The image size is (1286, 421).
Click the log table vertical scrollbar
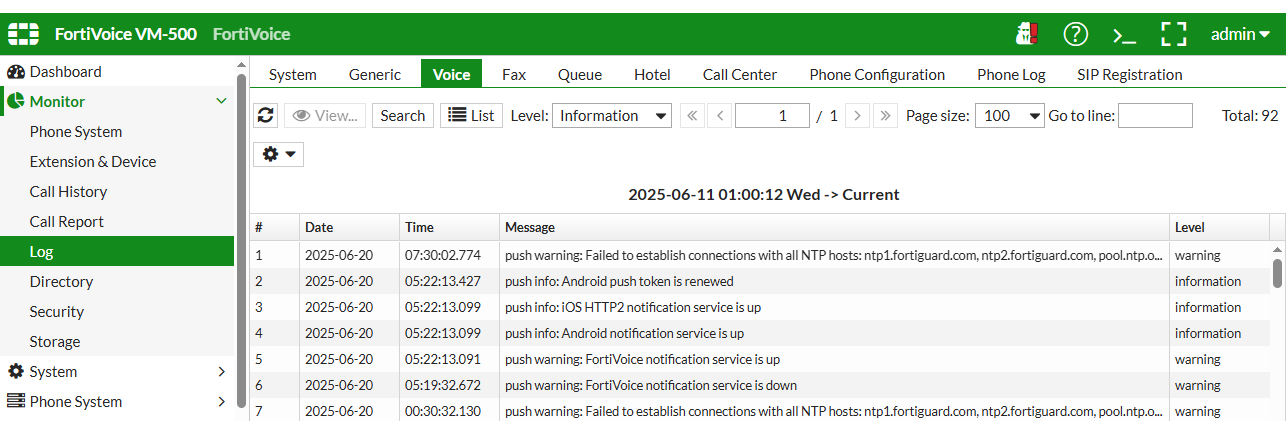1277,272
